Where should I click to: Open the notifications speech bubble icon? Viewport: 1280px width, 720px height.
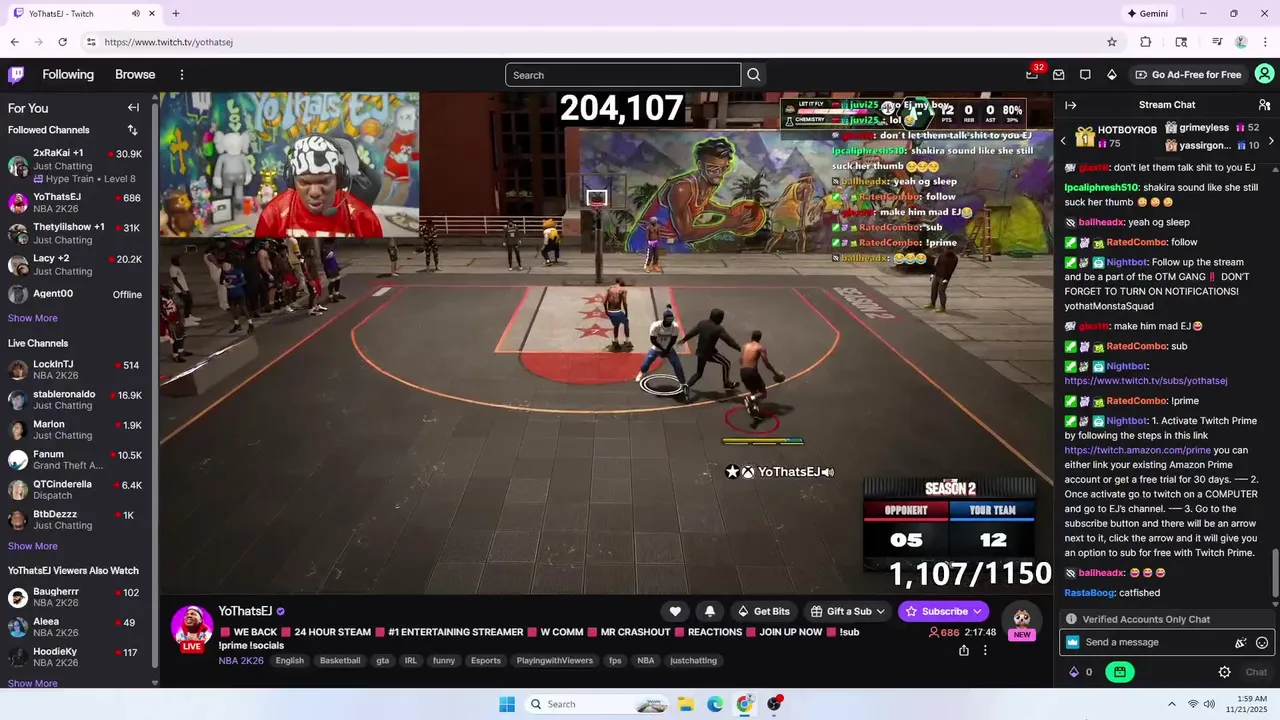tap(1085, 75)
